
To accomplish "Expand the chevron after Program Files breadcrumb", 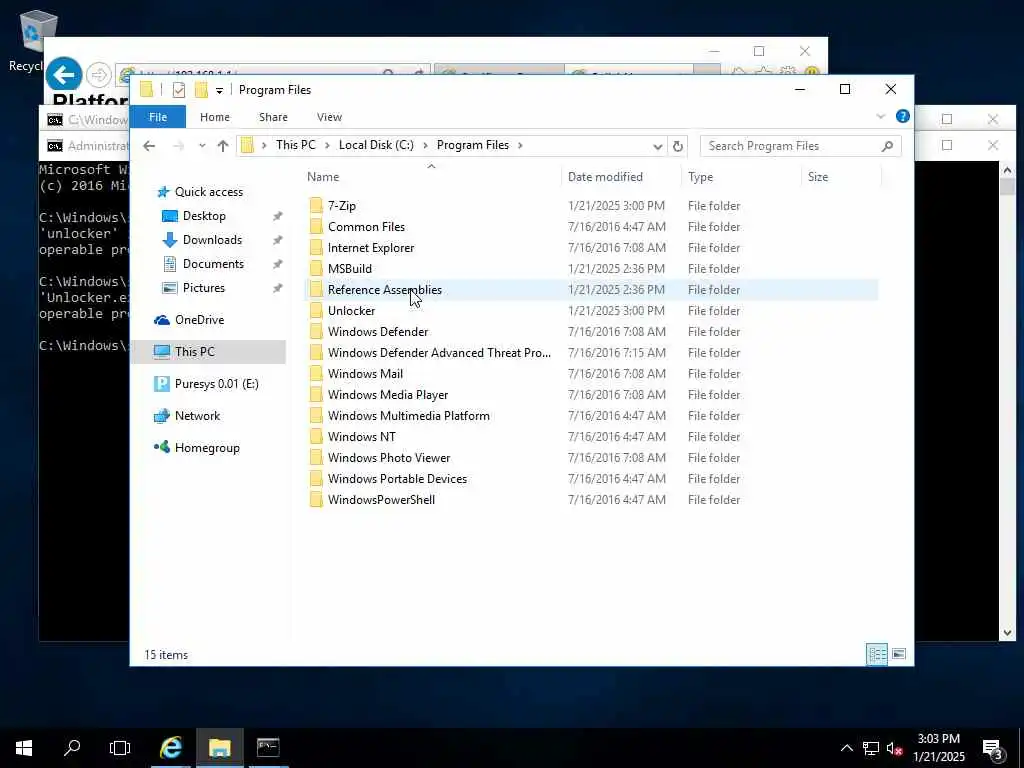I will [520, 145].
